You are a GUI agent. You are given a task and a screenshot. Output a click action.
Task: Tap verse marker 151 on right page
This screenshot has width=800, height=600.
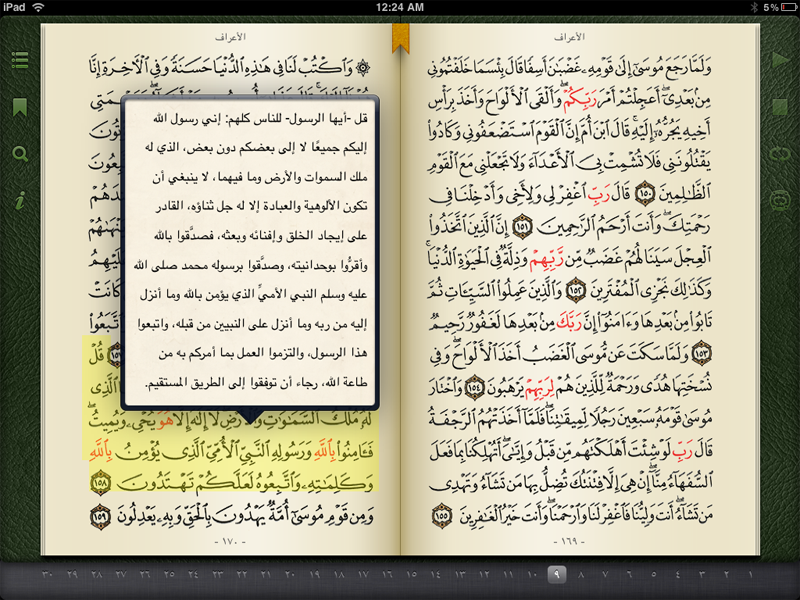(x=522, y=226)
